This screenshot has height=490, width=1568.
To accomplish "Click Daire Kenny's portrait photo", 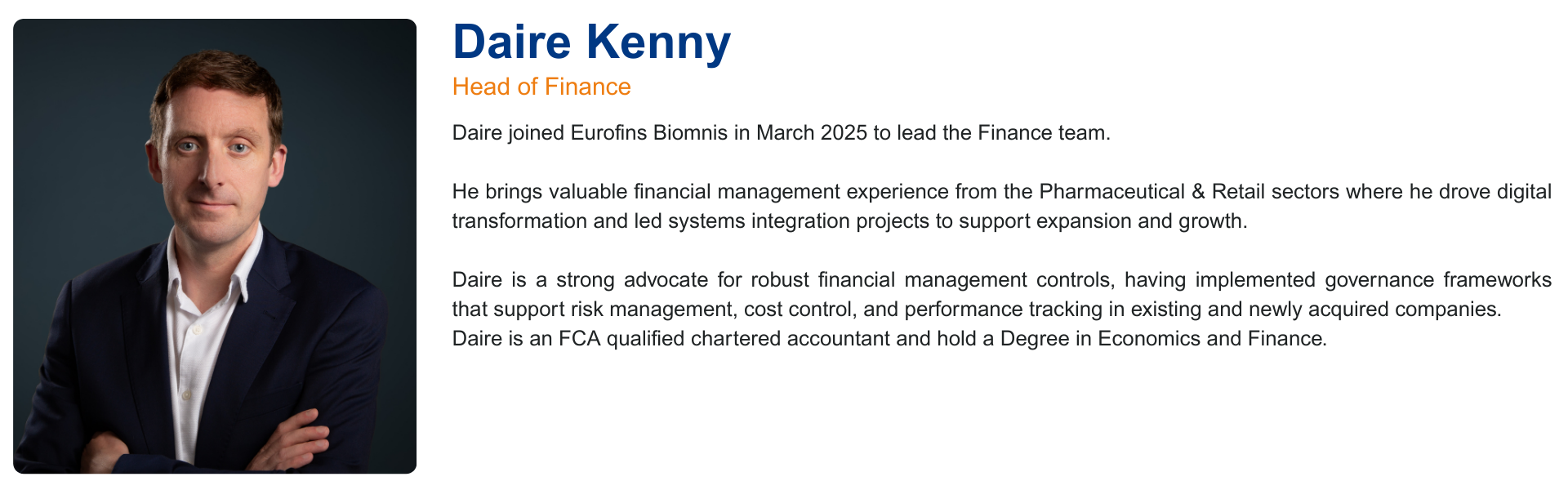I will point(215,246).
